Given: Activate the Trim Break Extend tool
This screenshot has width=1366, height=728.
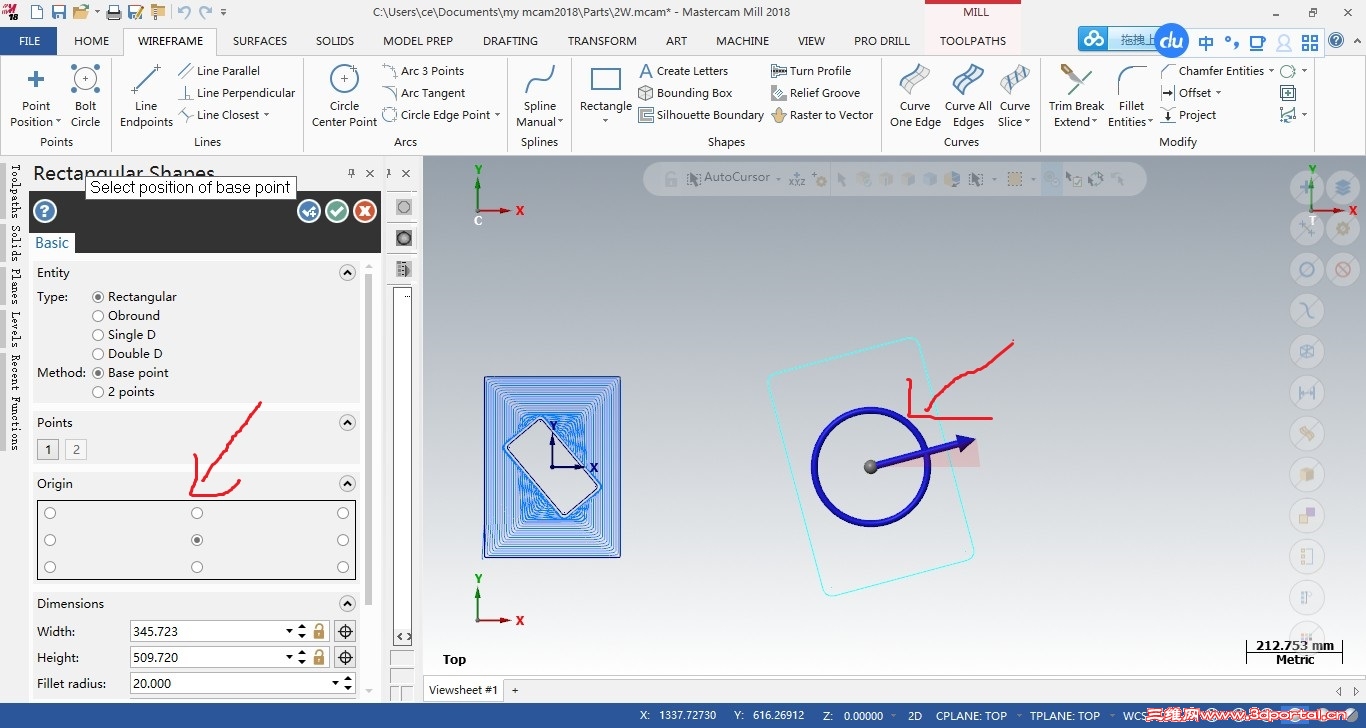Looking at the screenshot, I should click(x=1076, y=97).
